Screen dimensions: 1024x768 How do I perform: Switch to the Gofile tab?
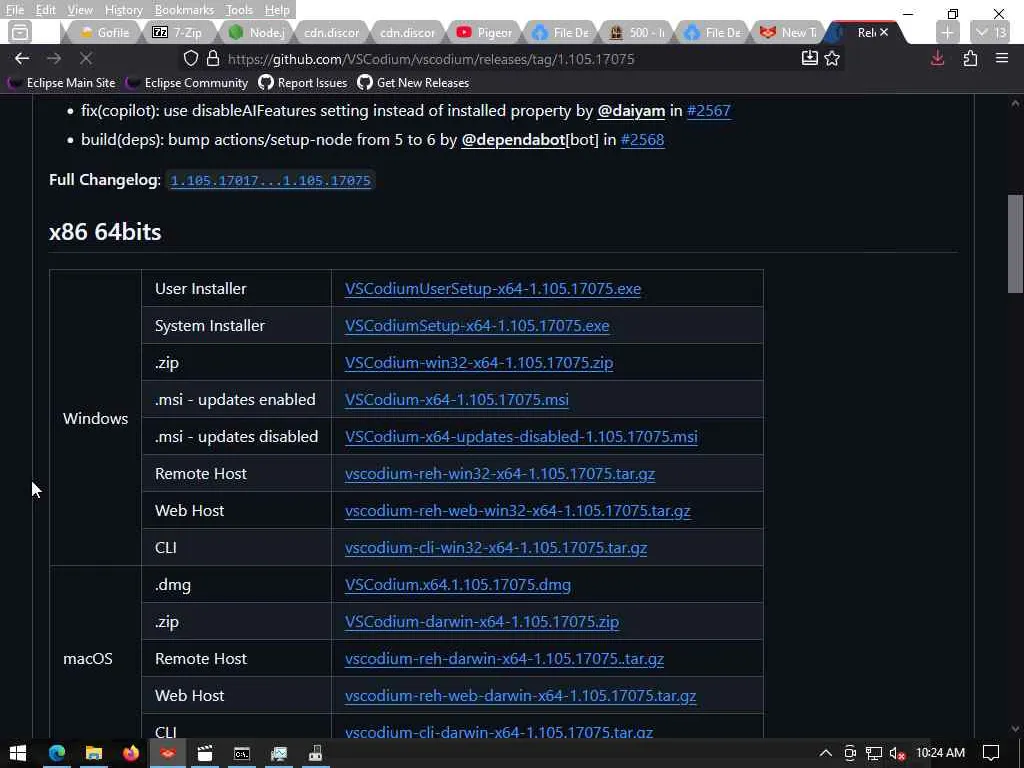click(x=104, y=32)
